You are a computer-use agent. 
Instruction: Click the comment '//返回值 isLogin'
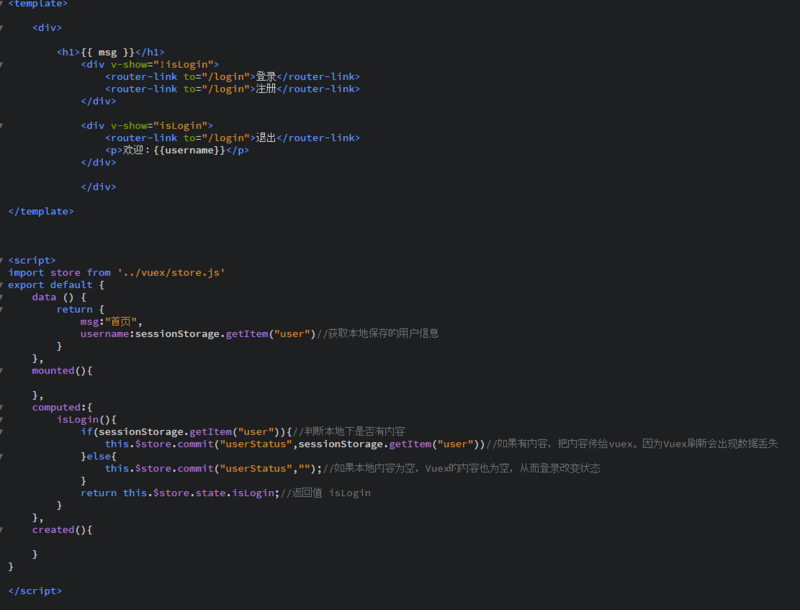[x=326, y=493]
